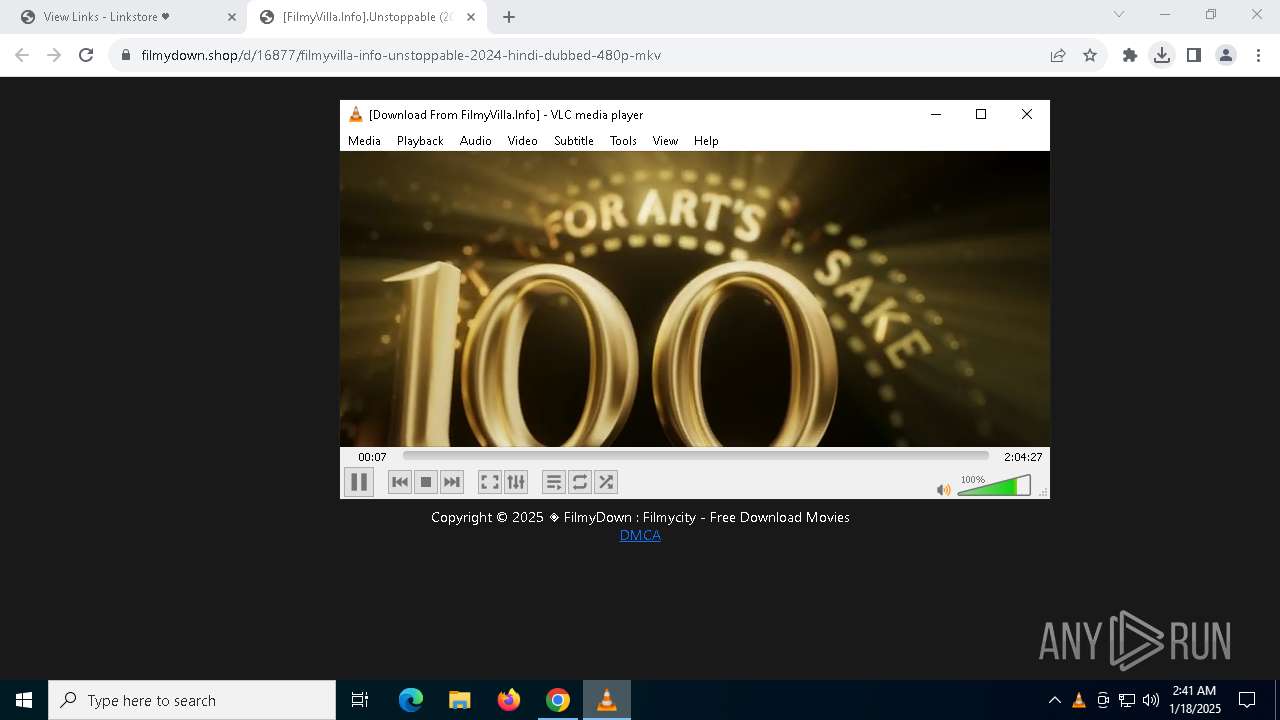This screenshot has height=720, width=1280.
Task: Go forward in Chrome
Action: point(54,55)
